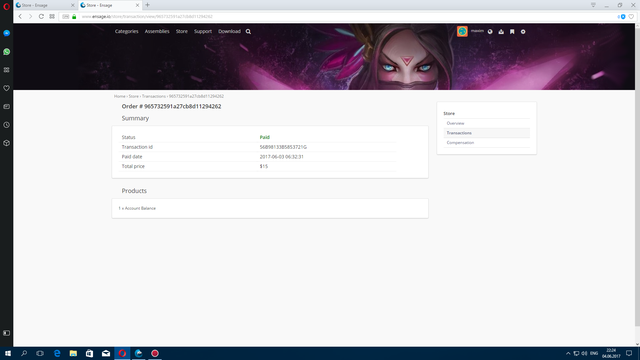This screenshot has height=360, width=640.
Task: Open the Windows Start menu
Action: [7, 353]
